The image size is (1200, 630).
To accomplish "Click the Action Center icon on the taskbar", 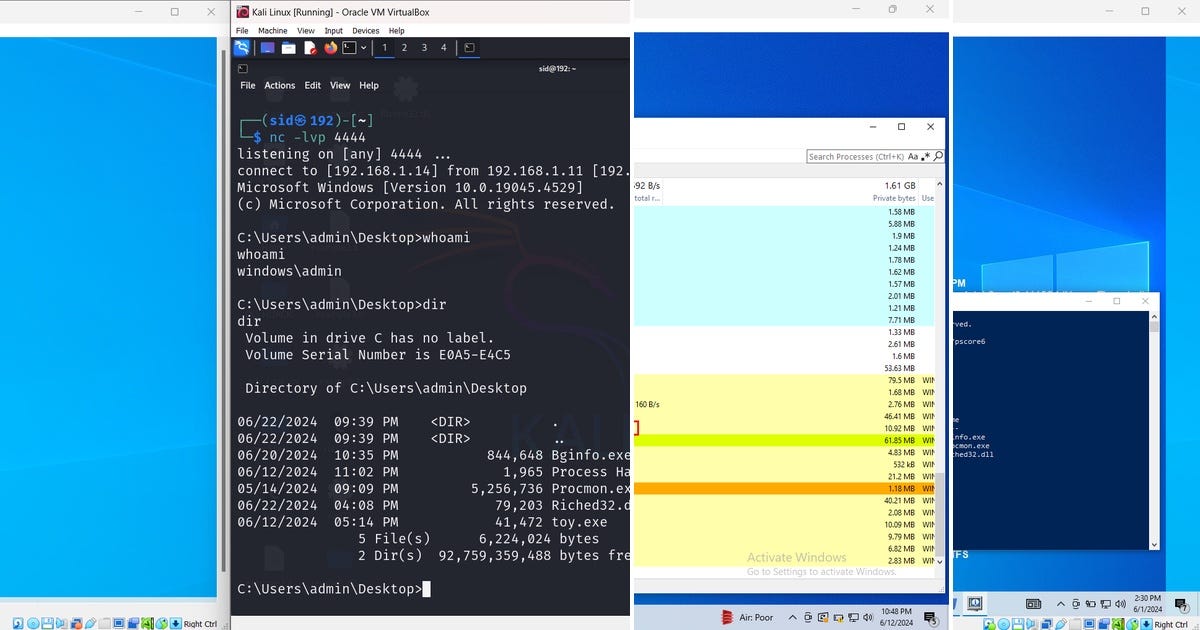I will (929, 616).
